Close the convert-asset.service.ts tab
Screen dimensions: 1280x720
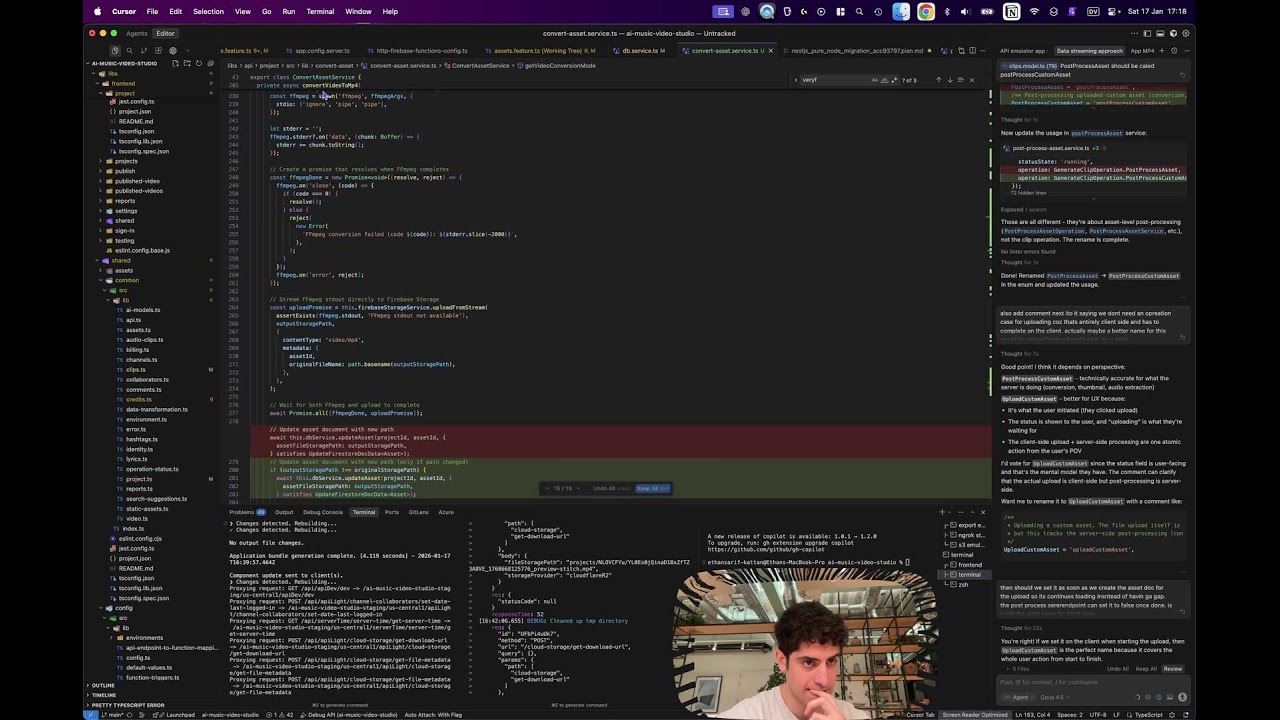770,50
